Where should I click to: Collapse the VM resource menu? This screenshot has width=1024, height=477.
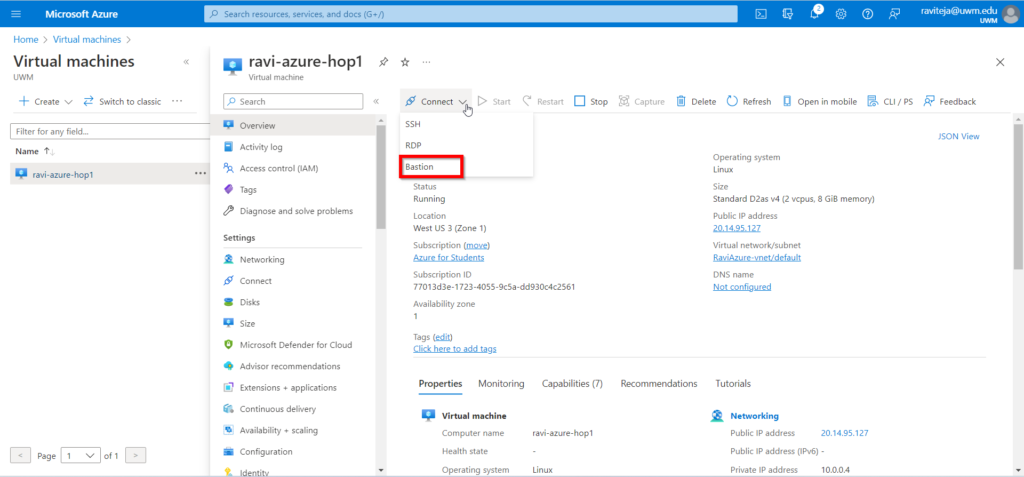[x=376, y=101]
